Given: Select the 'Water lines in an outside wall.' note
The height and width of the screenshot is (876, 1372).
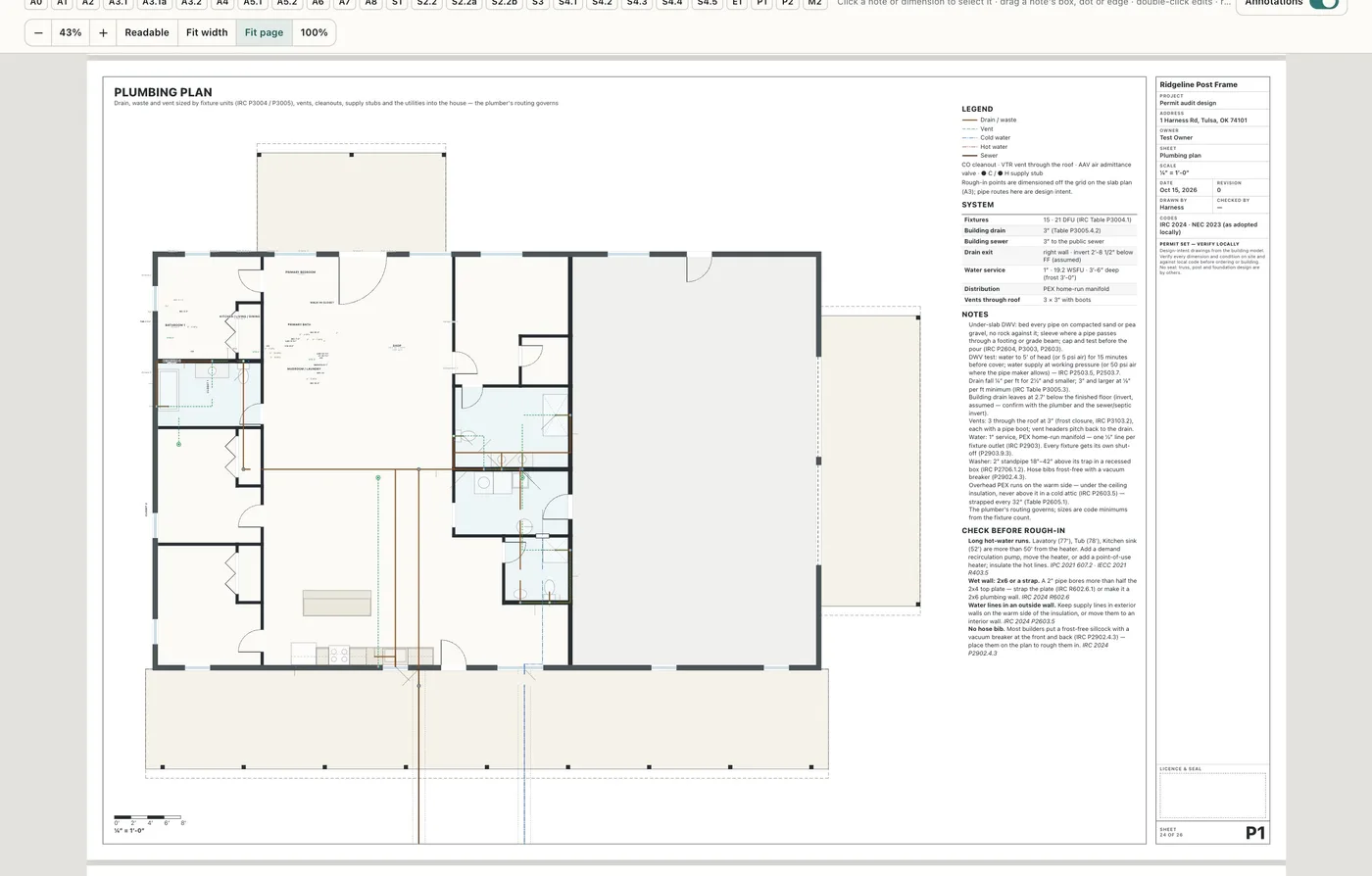Looking at the screenshot, I should point(1053,613).
